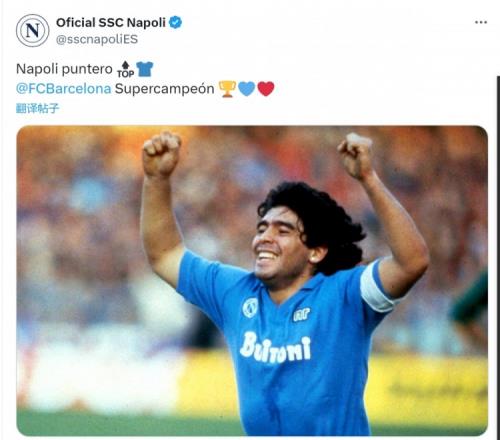Click the Buitoni sponsor logo on the jersey

(275, 348)
